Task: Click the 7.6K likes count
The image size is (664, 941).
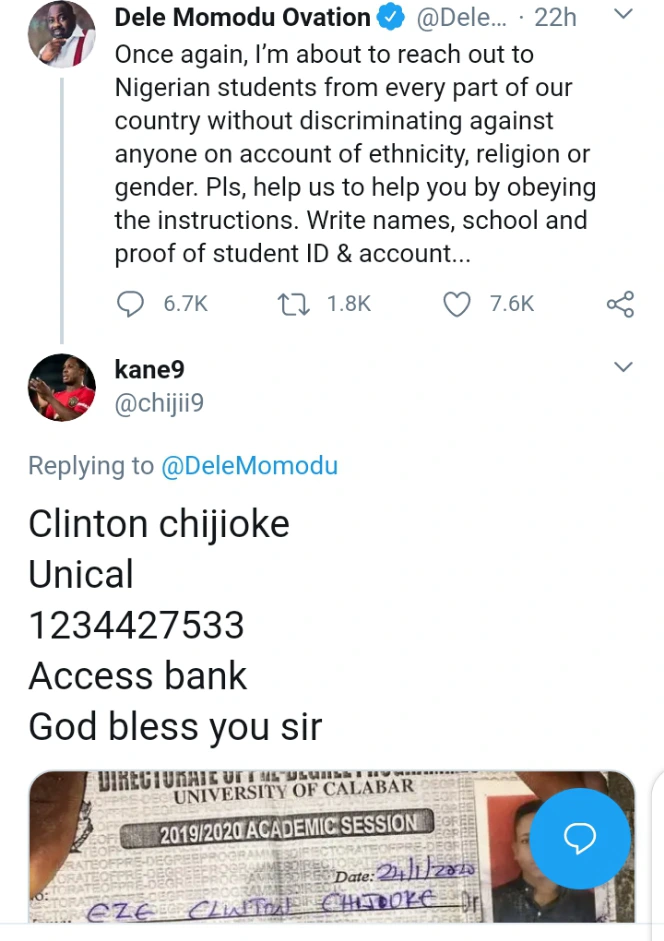Action: 512,304
